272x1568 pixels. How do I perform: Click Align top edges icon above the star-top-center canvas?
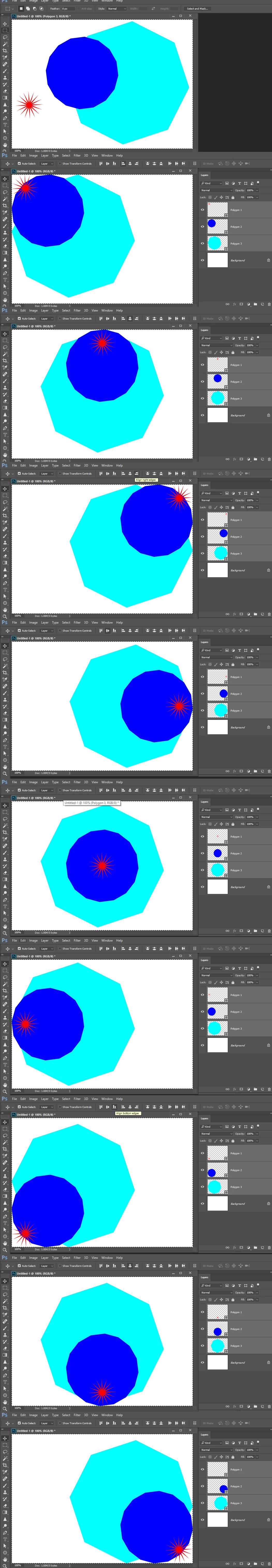[101, 318]
